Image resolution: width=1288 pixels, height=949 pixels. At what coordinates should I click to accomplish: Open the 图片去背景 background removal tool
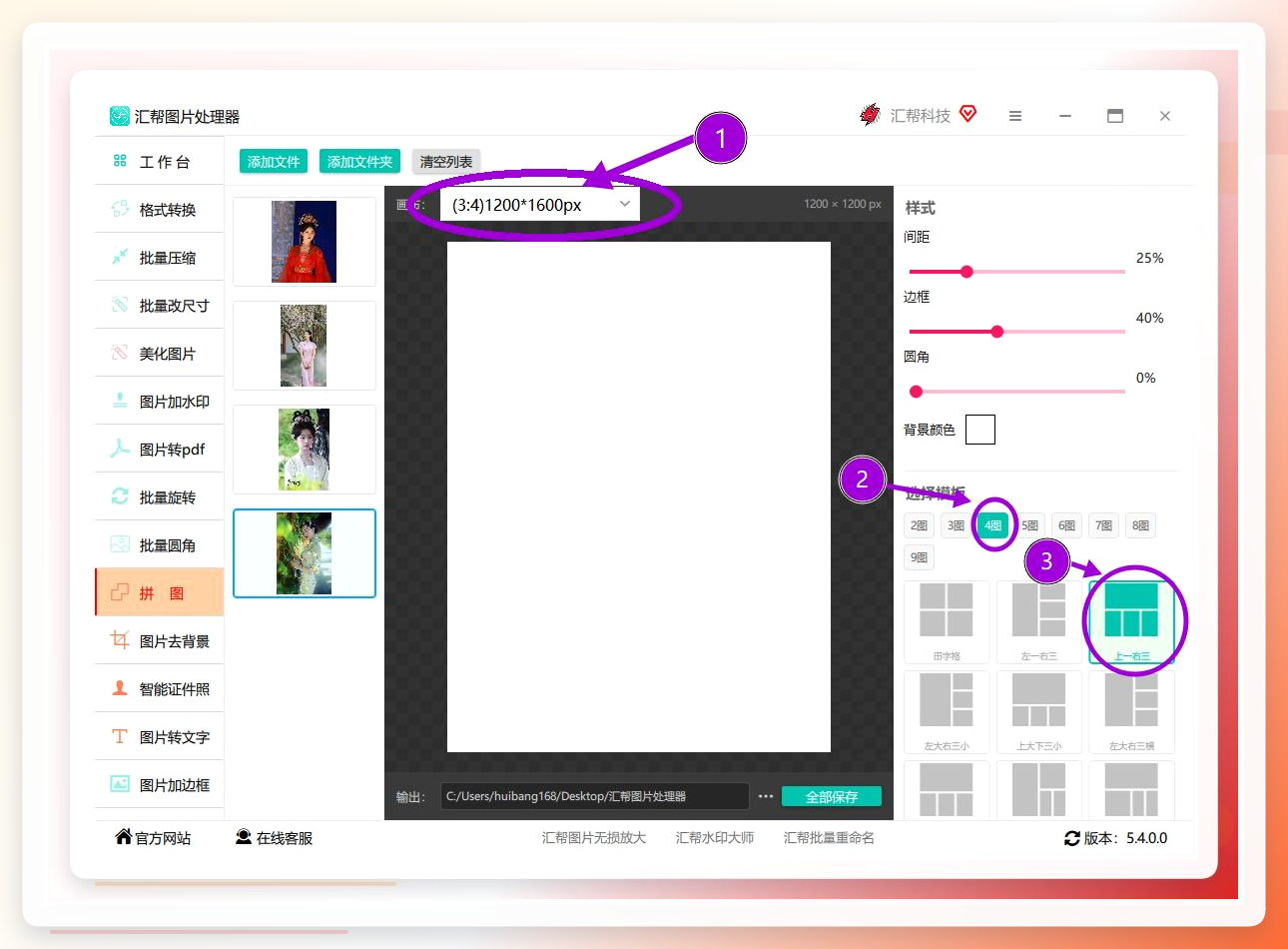pos(159,641)
